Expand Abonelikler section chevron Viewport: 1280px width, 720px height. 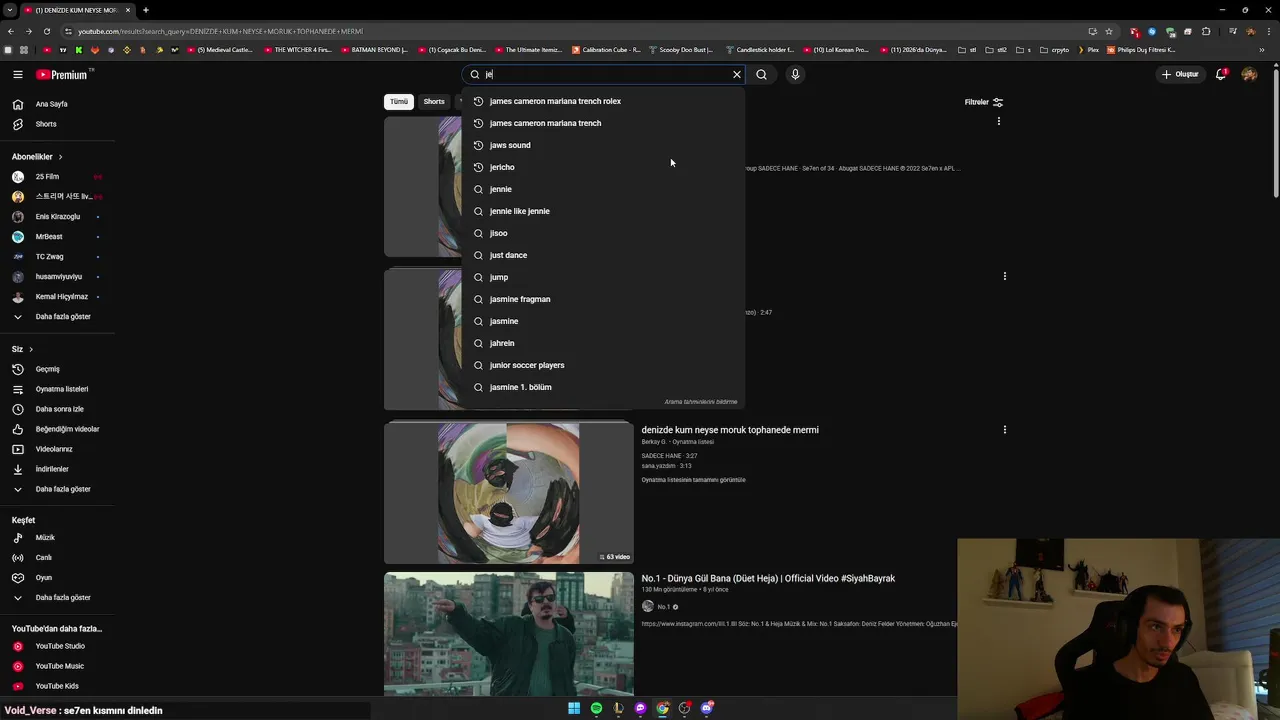pyautogui.click(x=60, y=157)
